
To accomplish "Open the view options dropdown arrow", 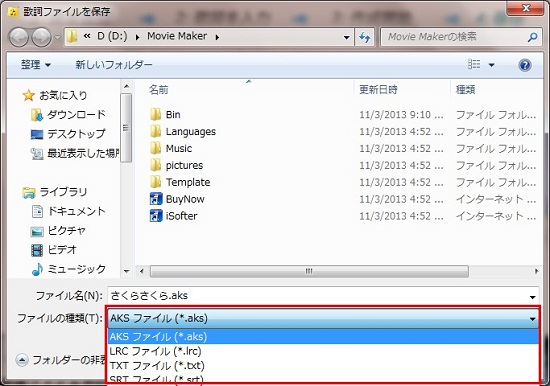I will [491, 65].
